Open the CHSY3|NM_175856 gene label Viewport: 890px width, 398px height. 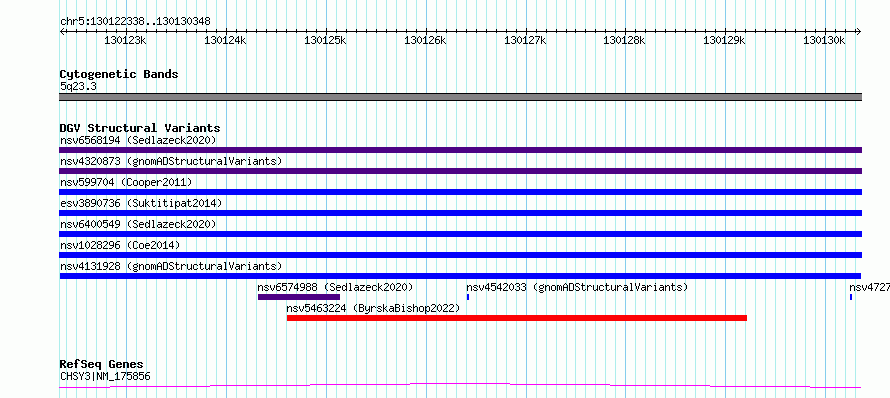coord(105,376)
